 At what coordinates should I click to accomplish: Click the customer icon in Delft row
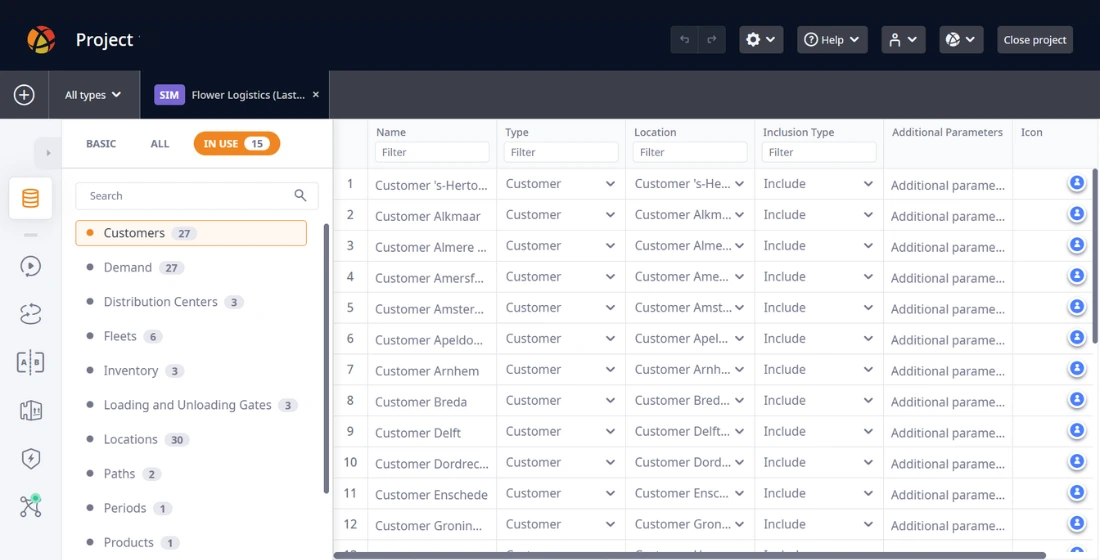pyautogui.click(x=1077, y=429)
